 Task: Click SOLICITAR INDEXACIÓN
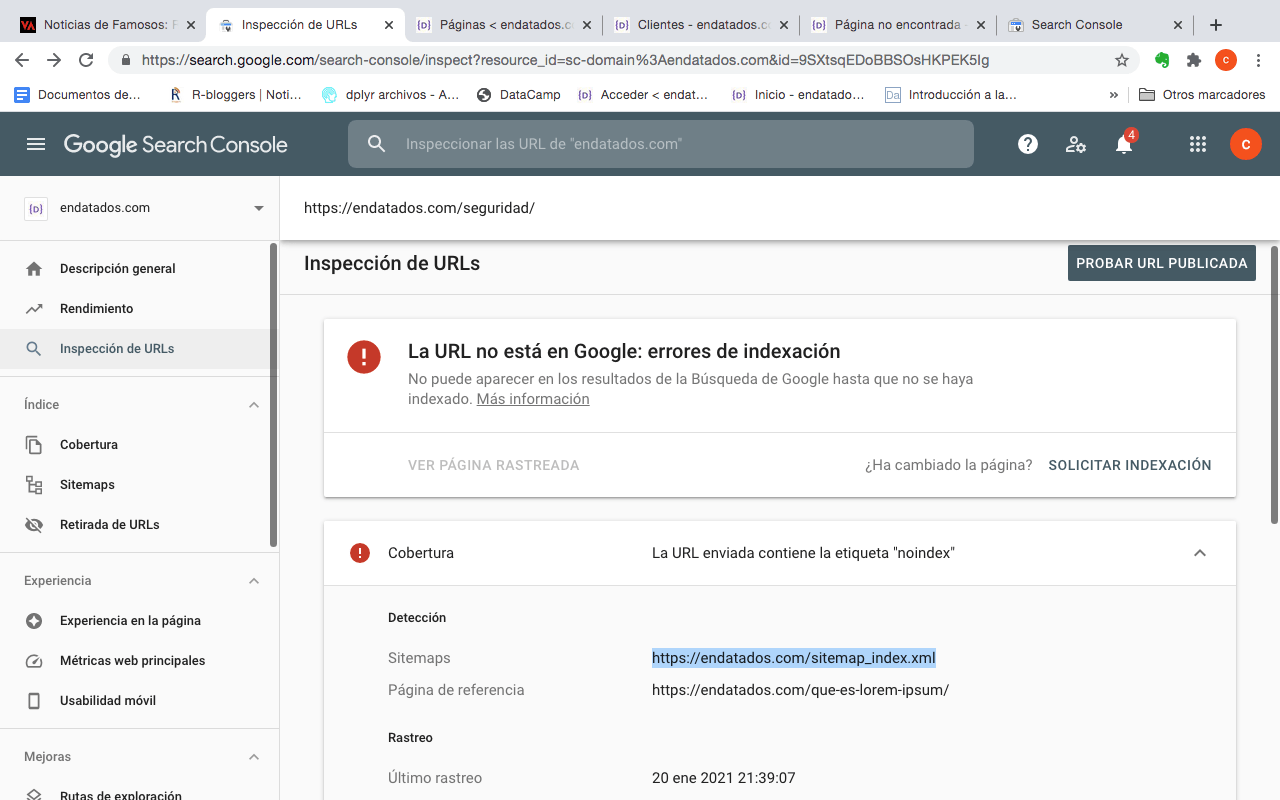1130,465
